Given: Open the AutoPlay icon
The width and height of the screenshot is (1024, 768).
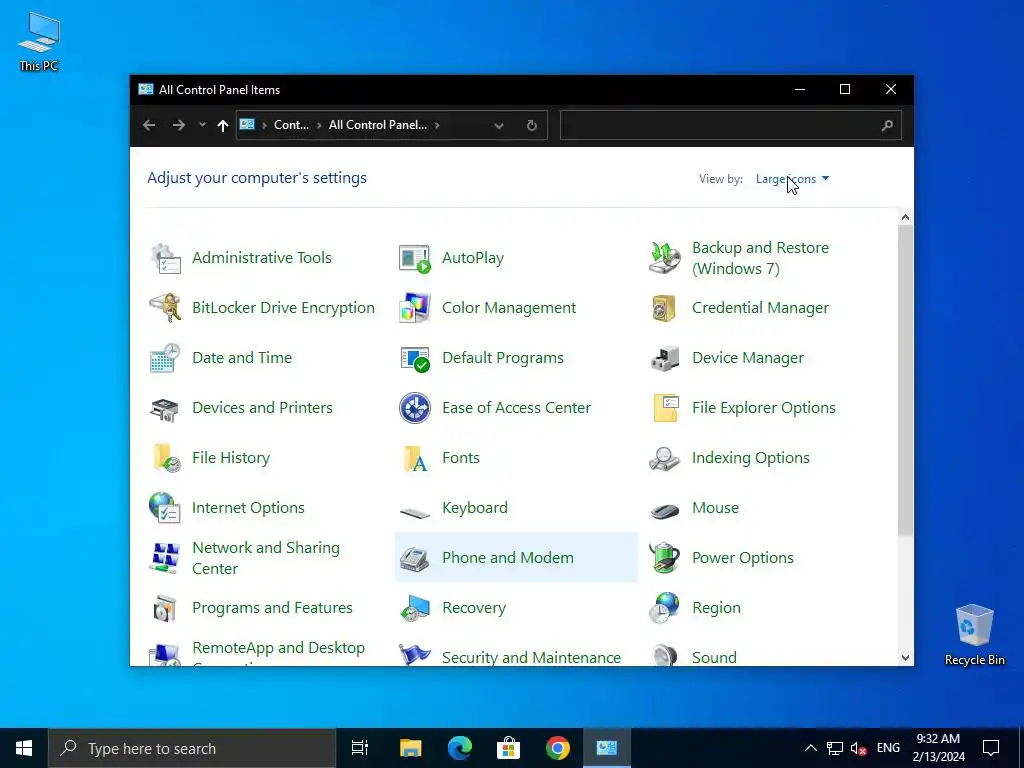Looking at the screenshot, I should coord(415,258).
